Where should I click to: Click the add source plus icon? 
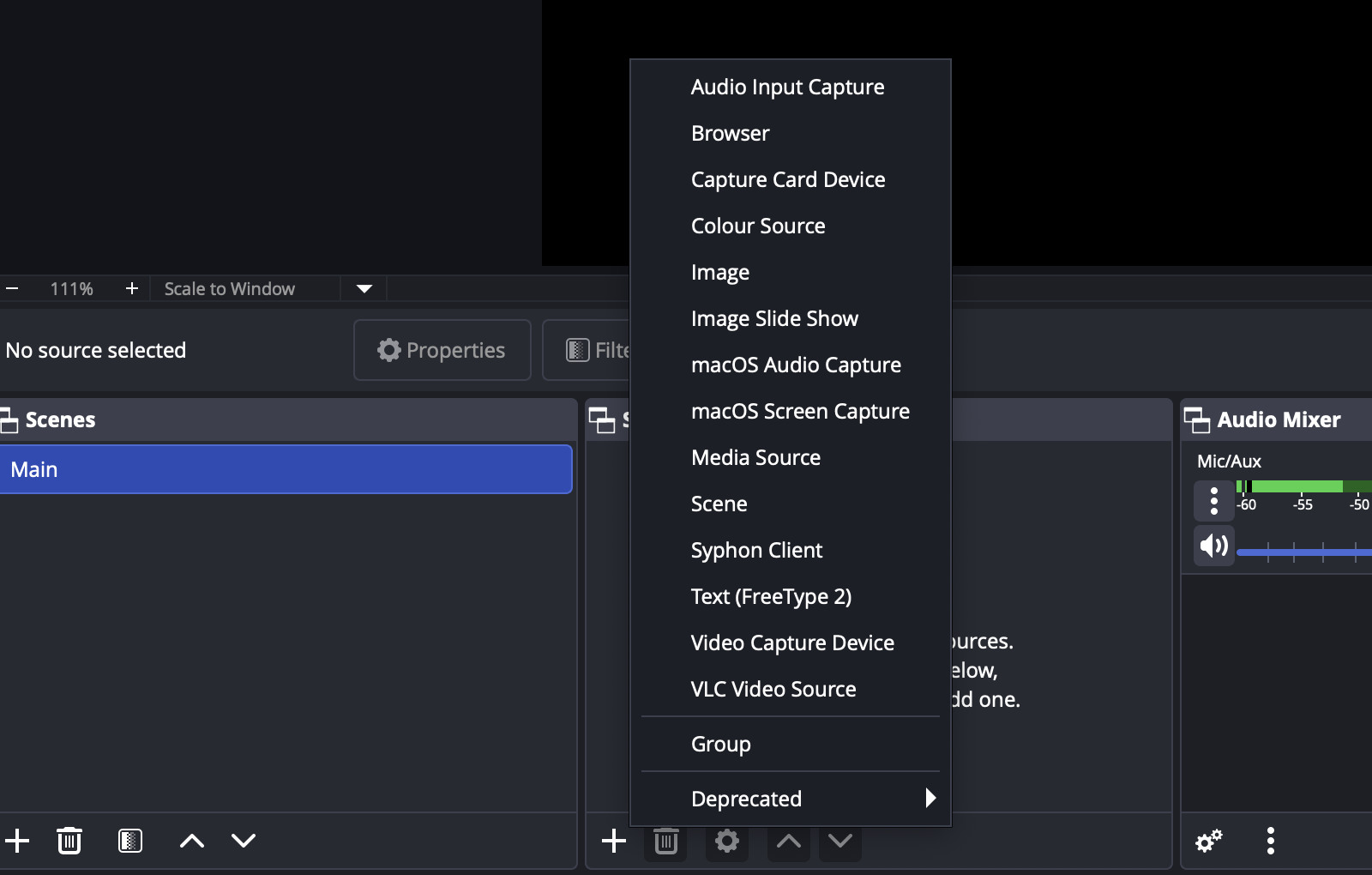(x=614, y=841)
